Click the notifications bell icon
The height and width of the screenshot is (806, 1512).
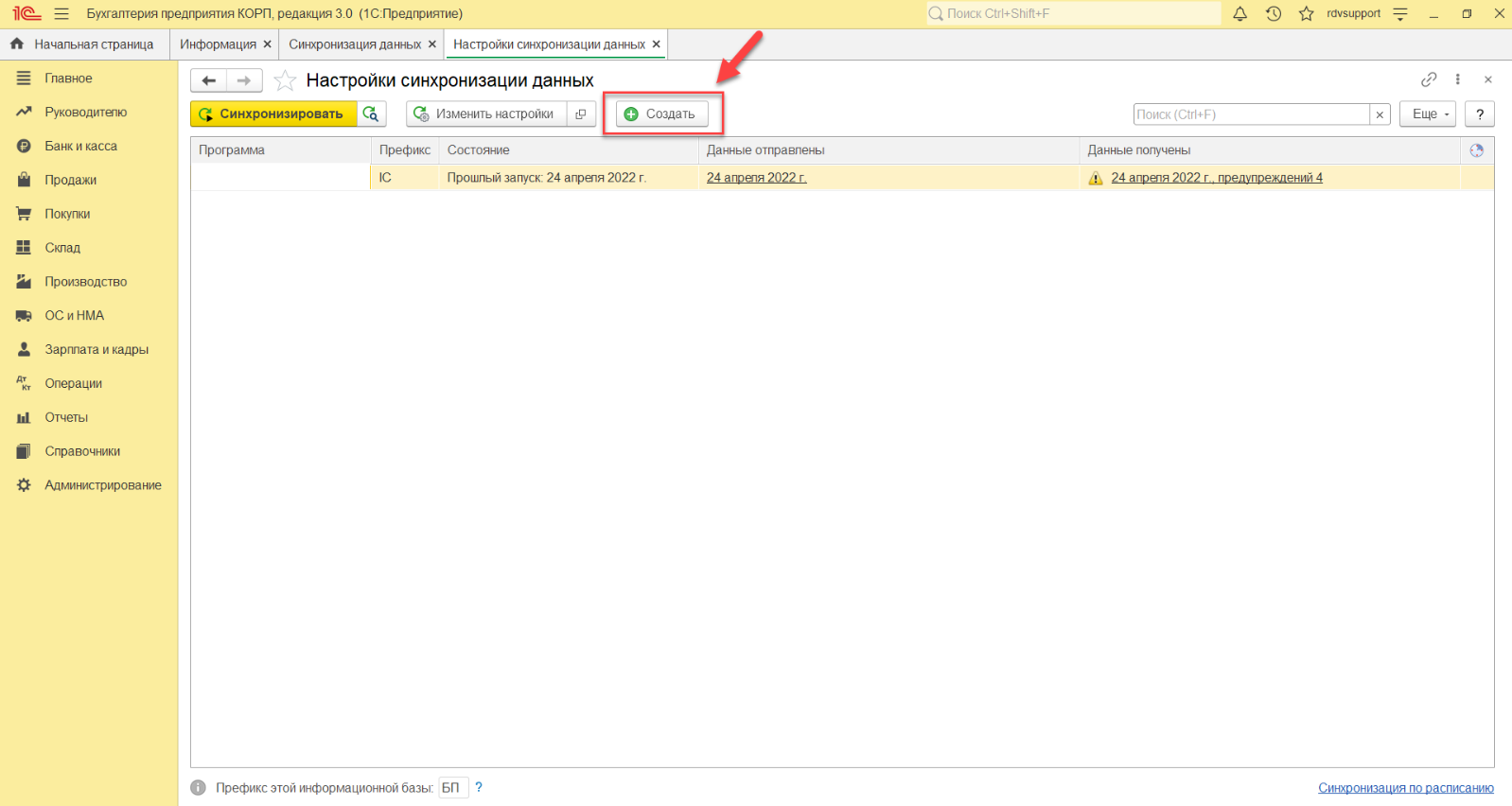click(x=1239, y=14)
